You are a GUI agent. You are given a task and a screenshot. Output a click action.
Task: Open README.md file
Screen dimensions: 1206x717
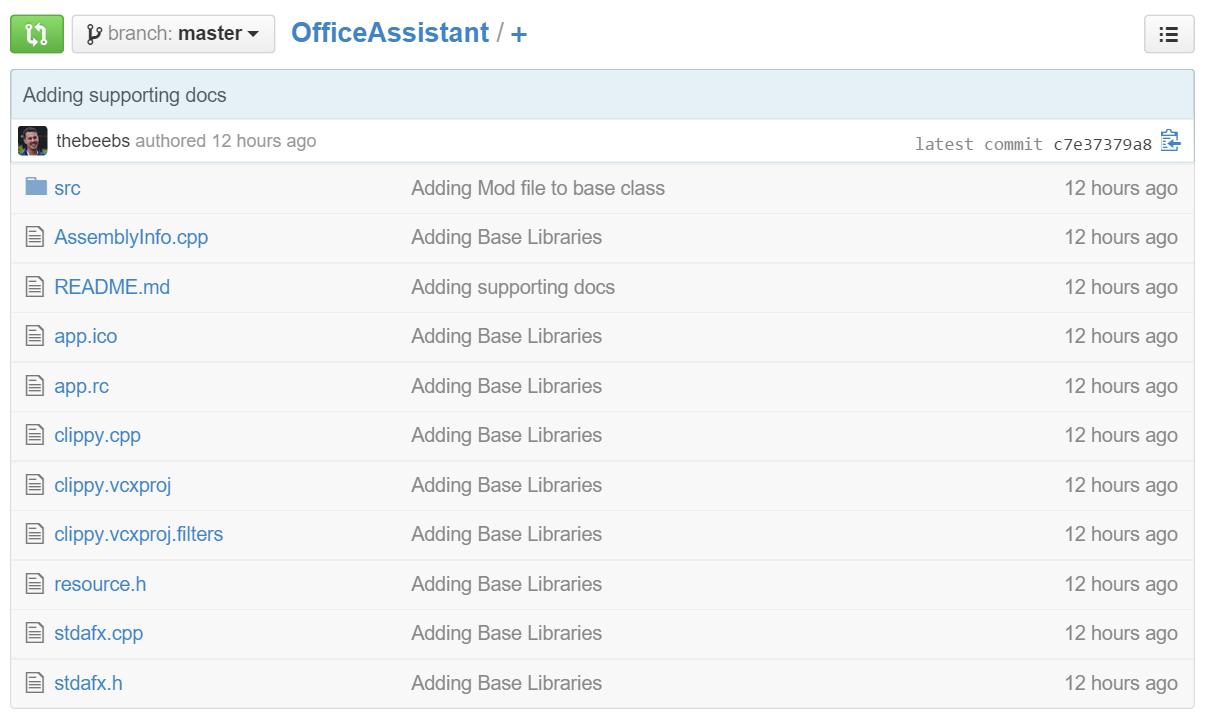pos(112,287)
